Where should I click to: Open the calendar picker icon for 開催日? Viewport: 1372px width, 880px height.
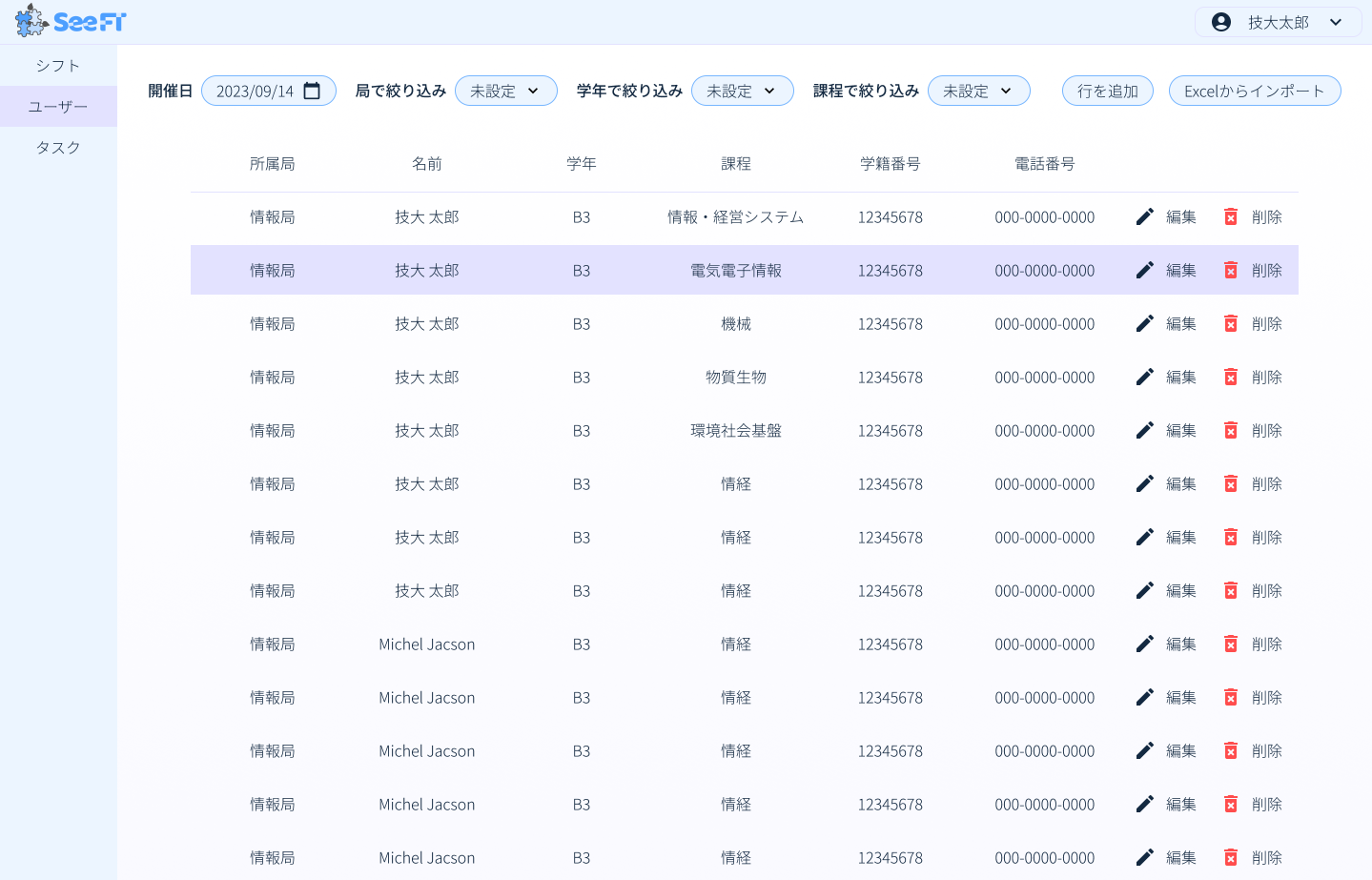point(312,91)
